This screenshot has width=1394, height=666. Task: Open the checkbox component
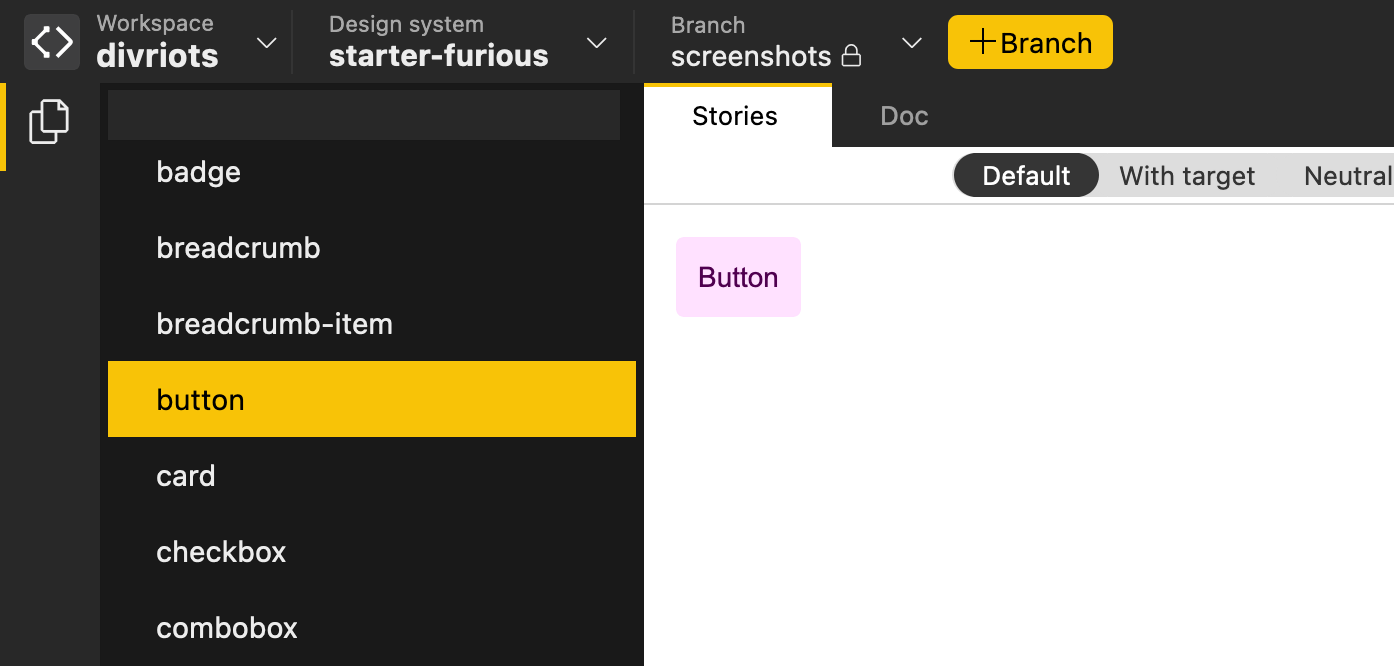tap(221, 552)
